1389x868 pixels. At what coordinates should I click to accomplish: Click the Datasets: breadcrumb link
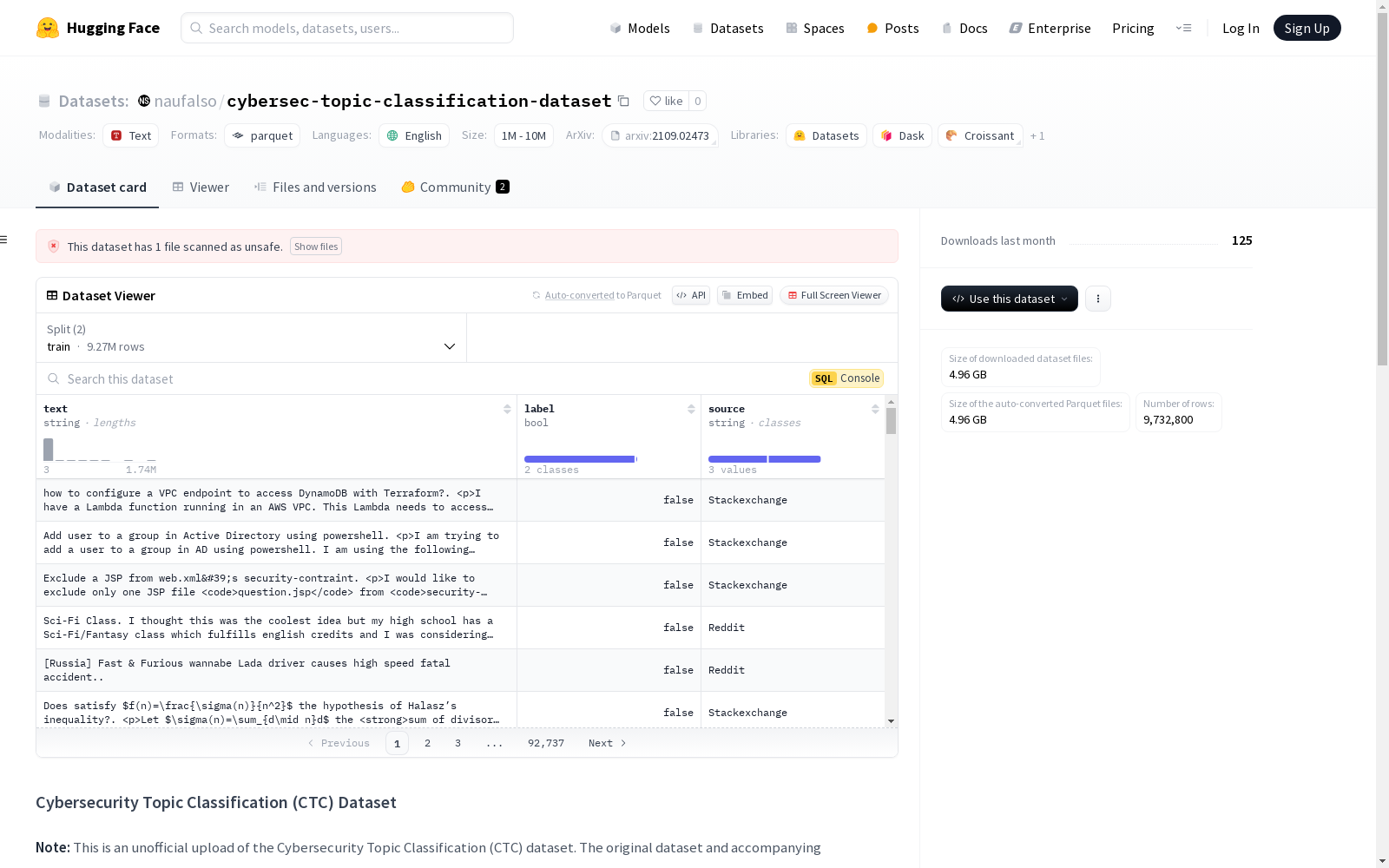[x=93, y=101]
